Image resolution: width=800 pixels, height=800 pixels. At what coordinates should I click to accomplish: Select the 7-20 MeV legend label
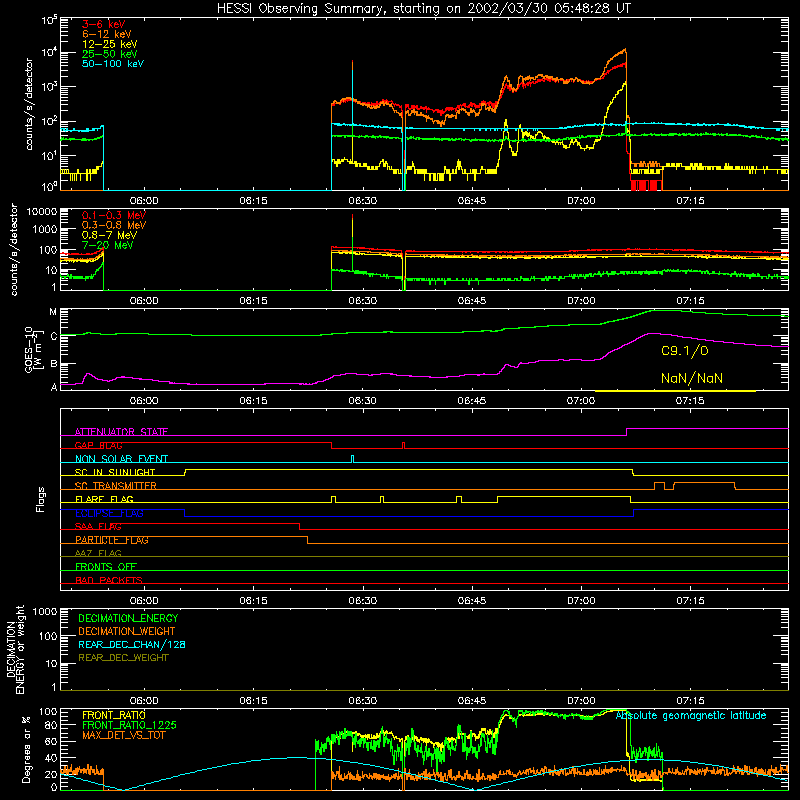click(x=108, y=245)
